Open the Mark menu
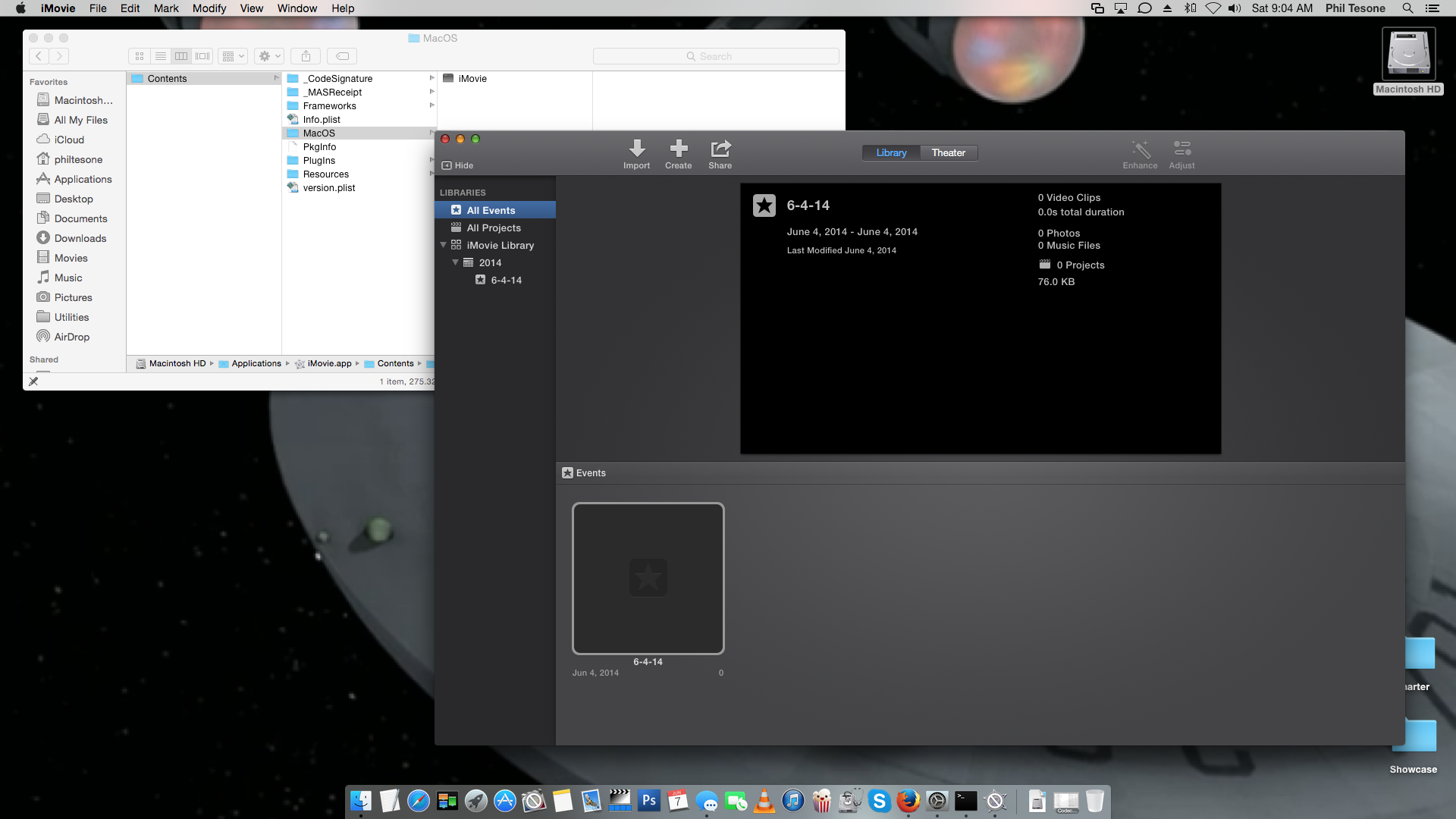 coord(166,8)
